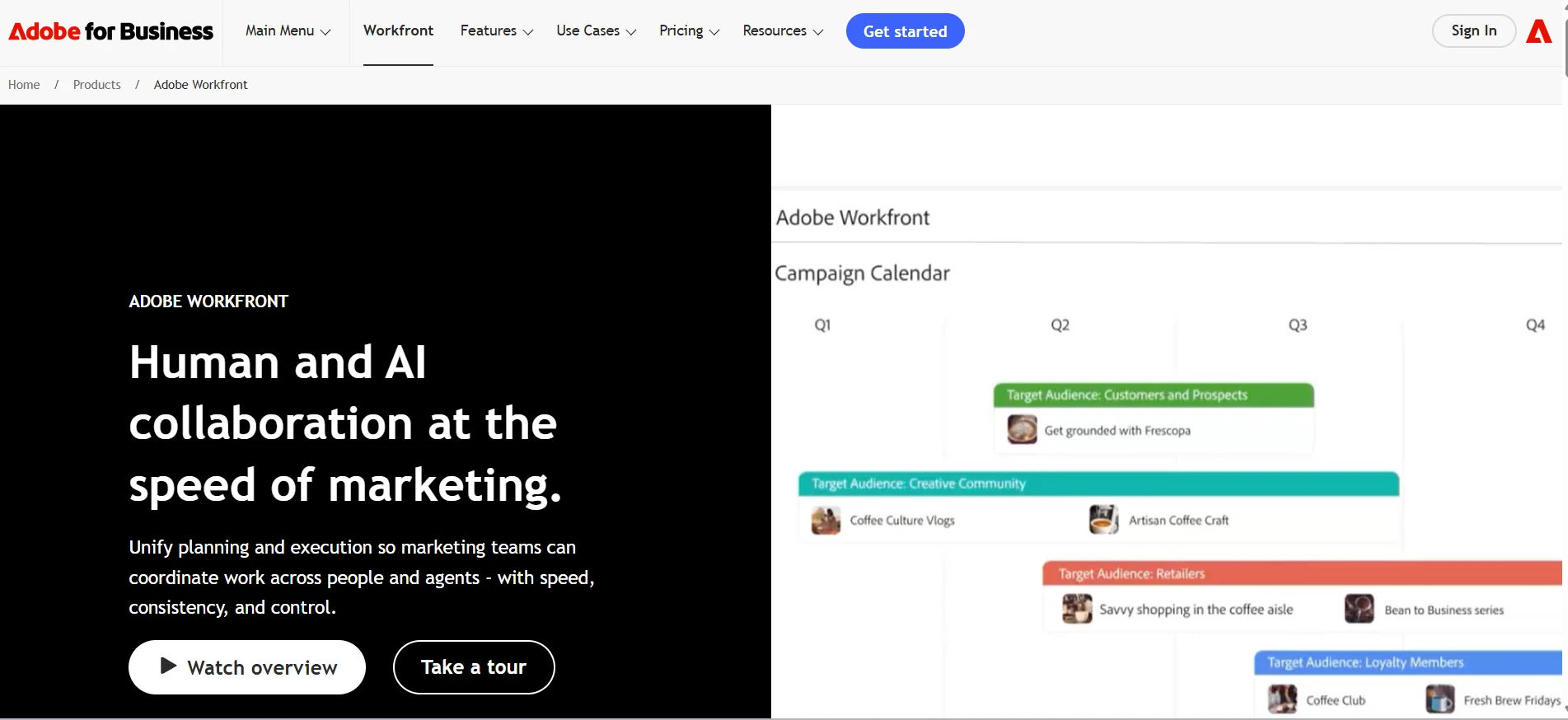Click the Artisan Coffee Craft thumbnail icon
Viewport: 1568px width, 720px height.
click(1103, 520)
